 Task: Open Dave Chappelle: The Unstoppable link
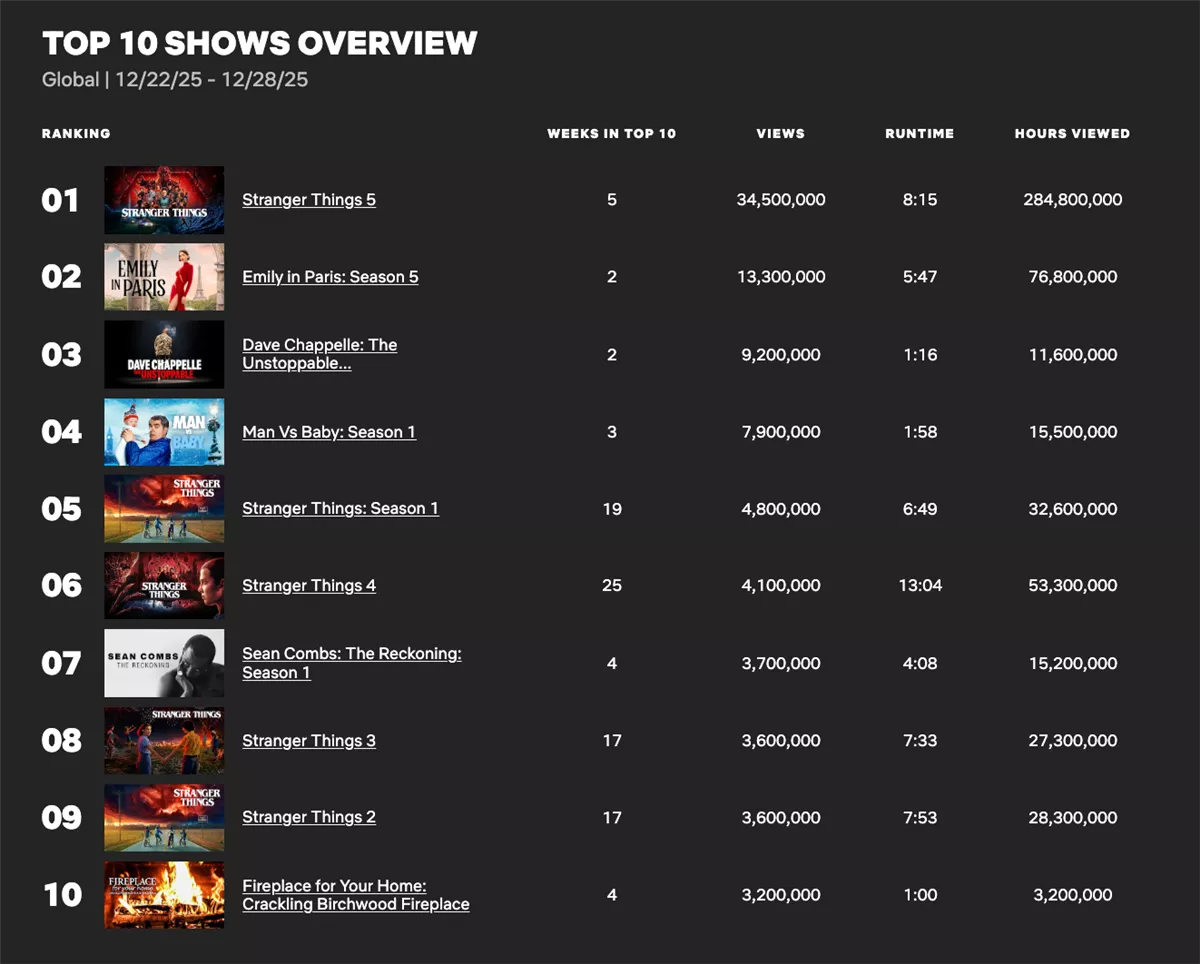pyautogui.click(x=319, y=354)
